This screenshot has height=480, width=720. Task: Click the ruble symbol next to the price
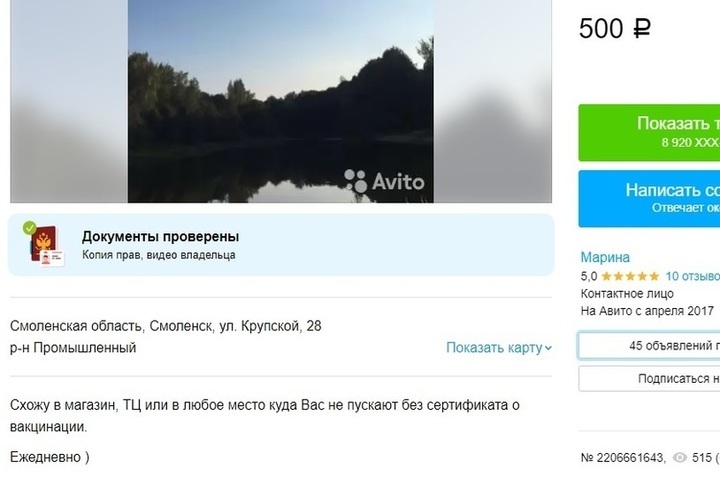[641, 29]
